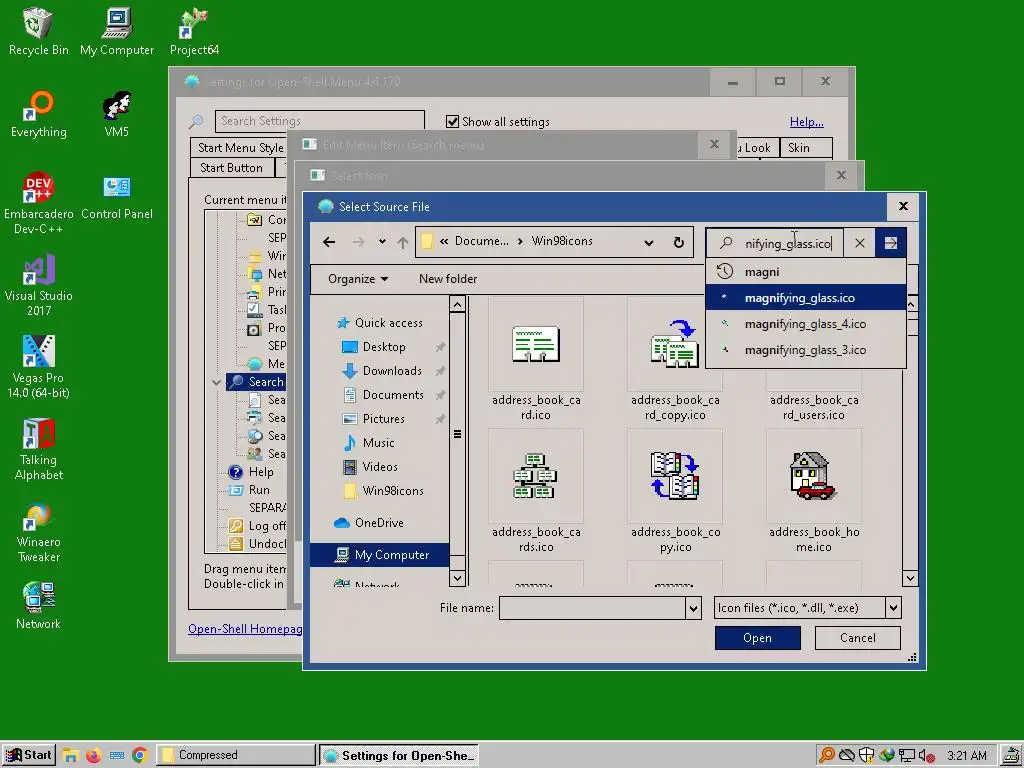
Task: Switch to the Start Menu Style tab
Action: (x=239, y=148)
